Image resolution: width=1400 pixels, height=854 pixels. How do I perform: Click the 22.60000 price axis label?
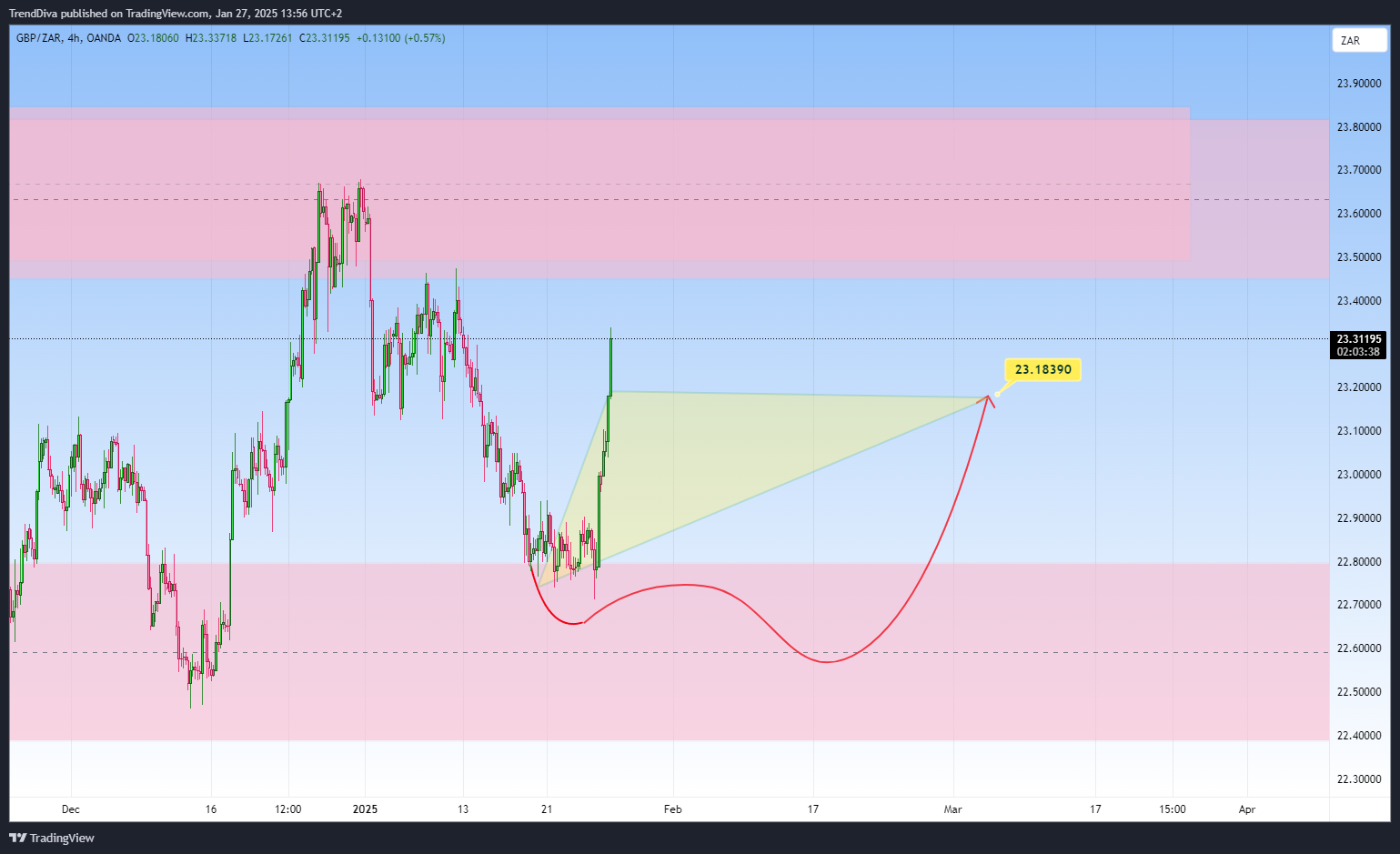click(x=1358, y=648)
